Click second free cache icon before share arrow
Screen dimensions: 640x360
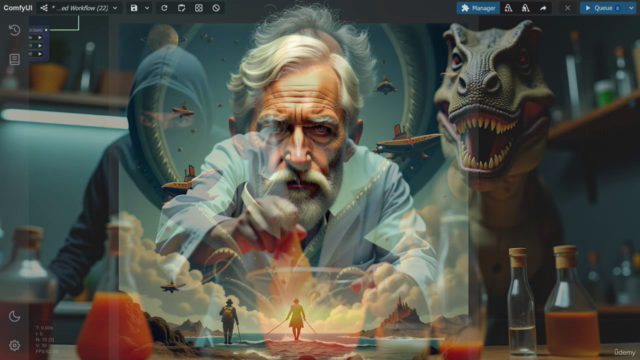point(526,8)
